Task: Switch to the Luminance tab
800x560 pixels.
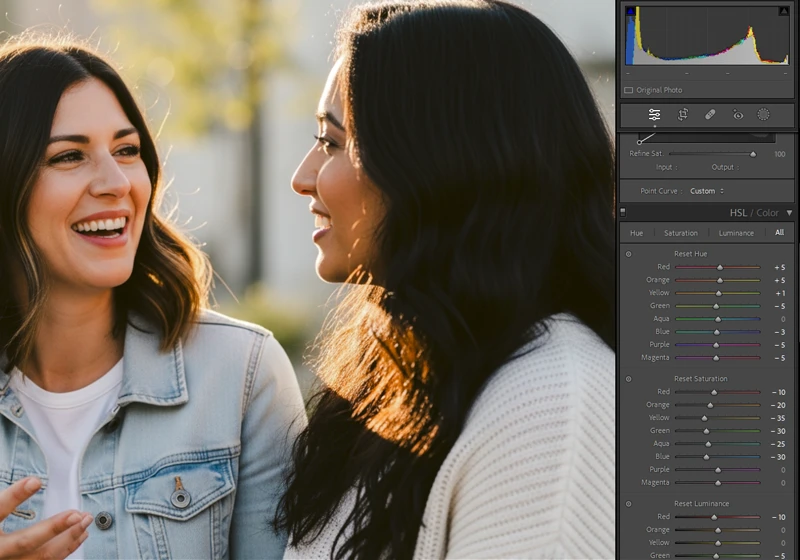Action: [x=736, y=233]
